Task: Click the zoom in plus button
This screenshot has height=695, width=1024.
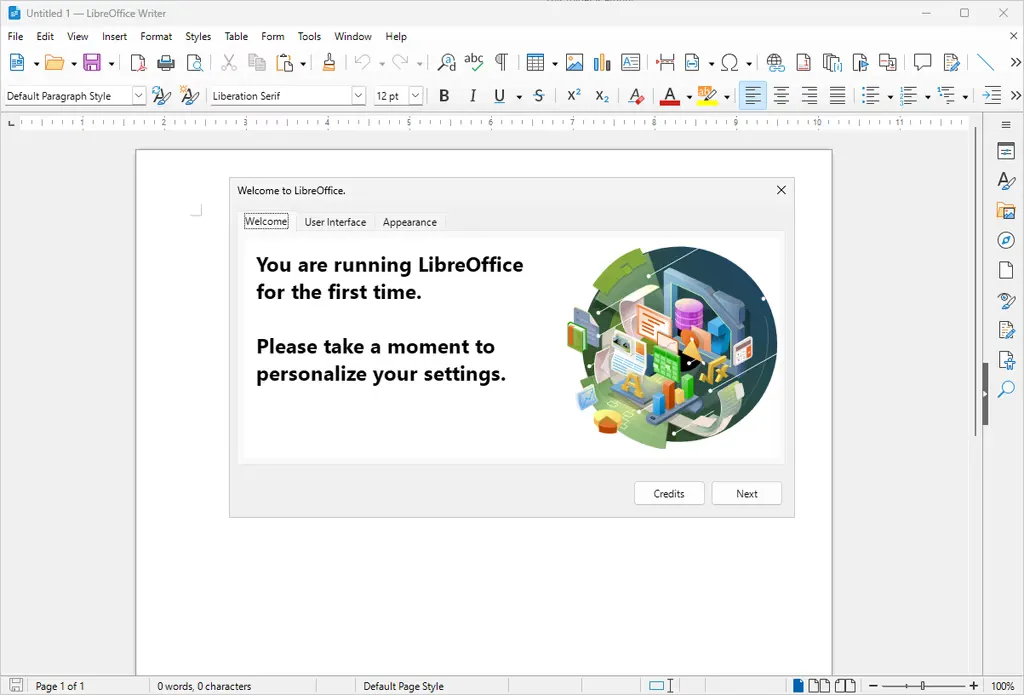Action: pyautogui.click(x=974, y=686)
